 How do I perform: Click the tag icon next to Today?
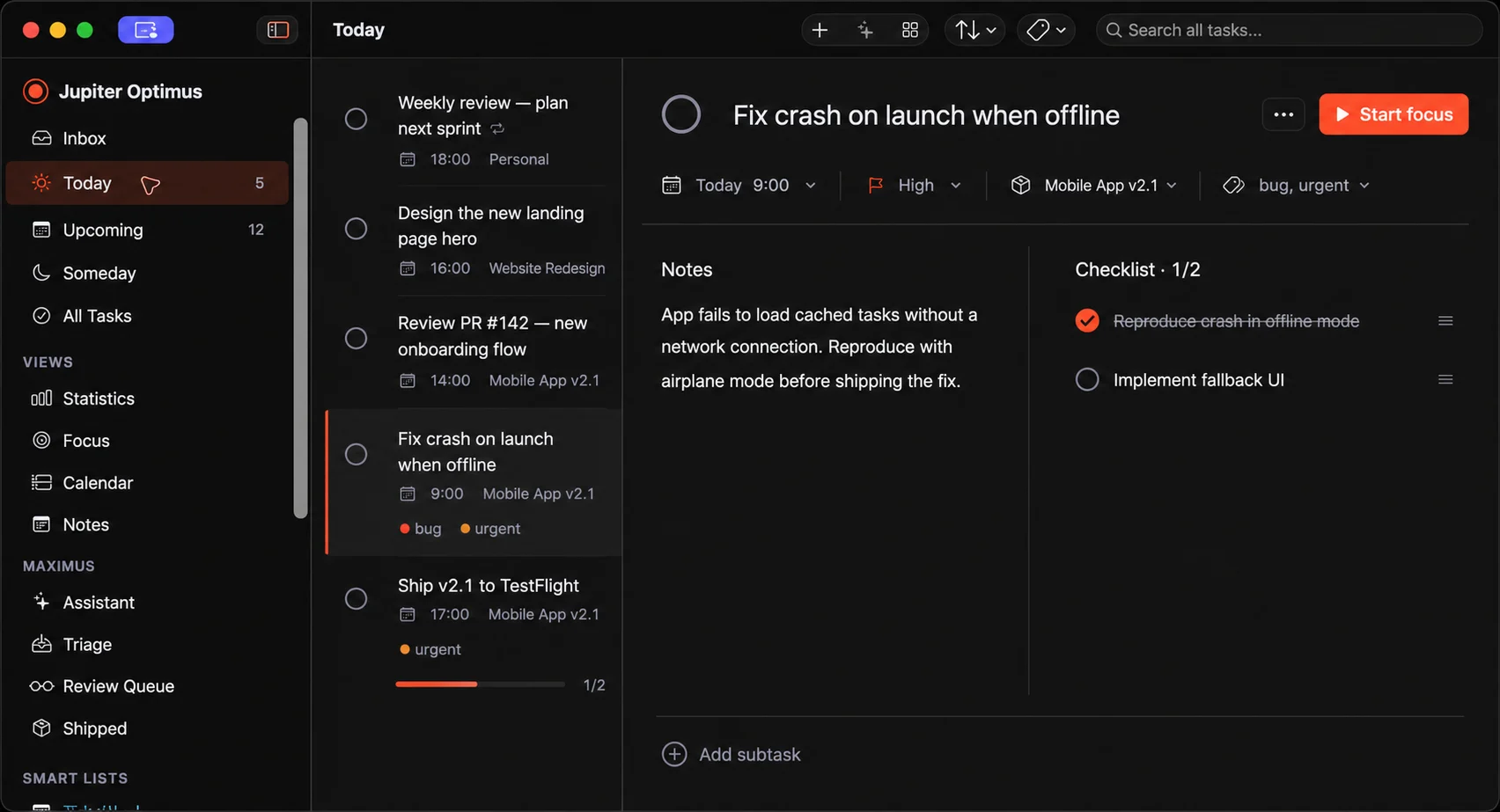point(151,185)
